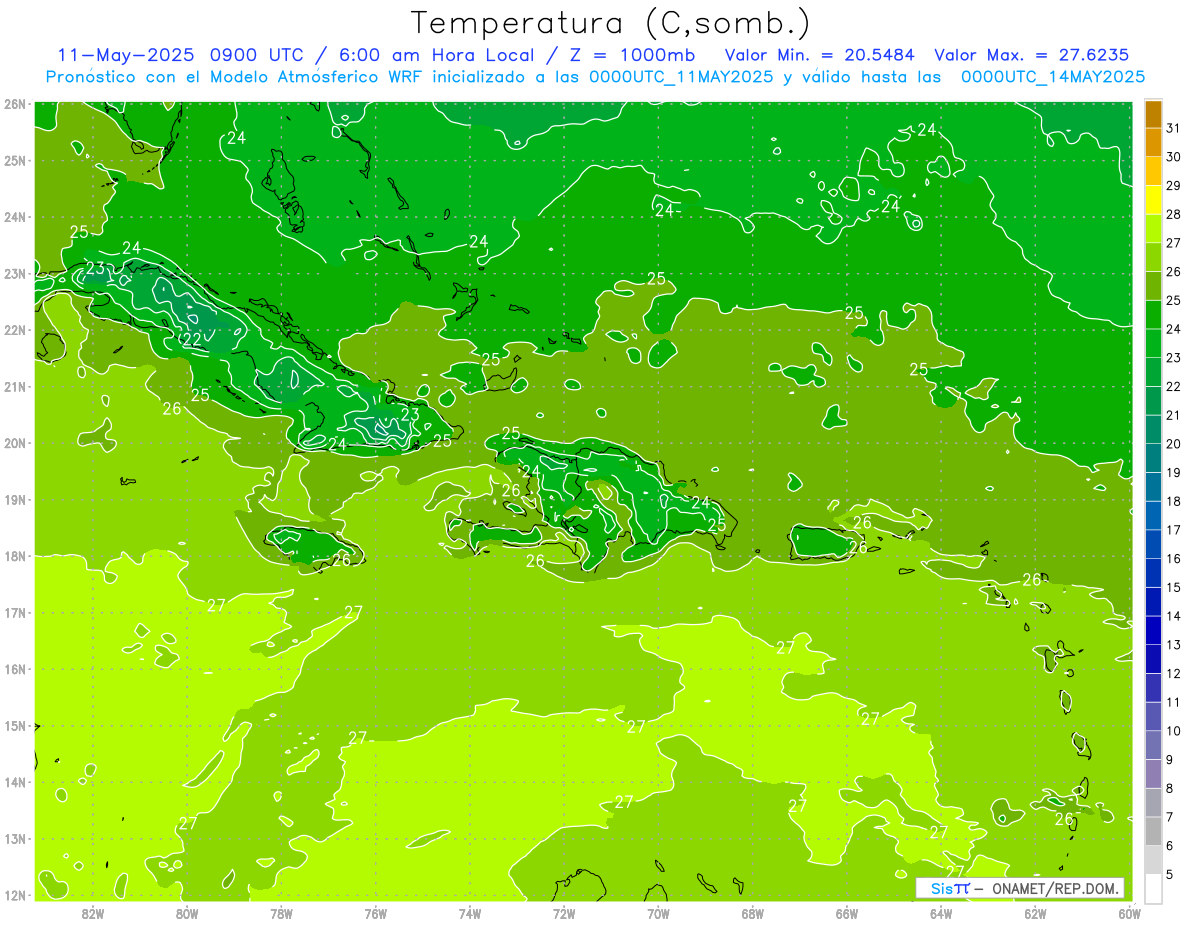
Task: Click the "74W" longitude axis label
Action: pos(470,914)
